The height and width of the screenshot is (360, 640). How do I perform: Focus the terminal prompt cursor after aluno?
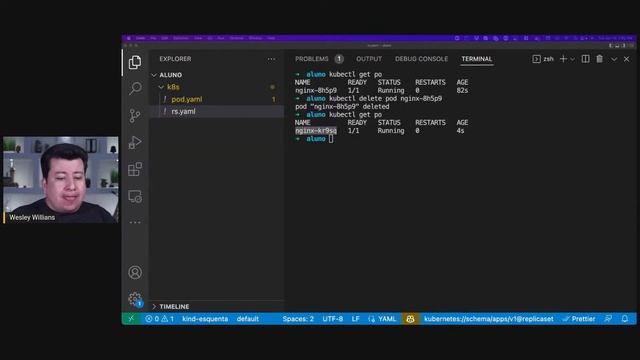click(x=331, y=139)
